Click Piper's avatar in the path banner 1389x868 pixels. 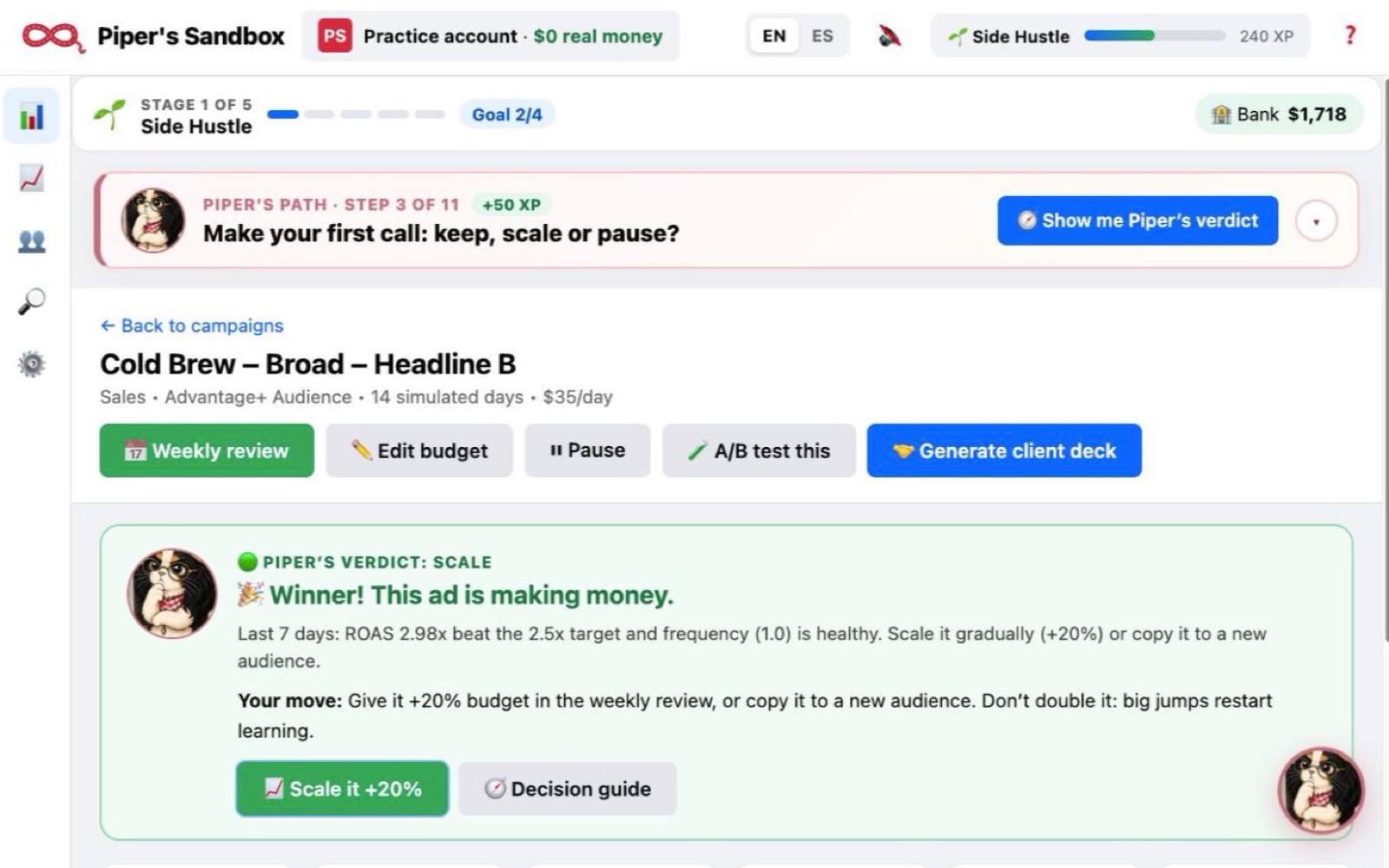[x=153, y=220]
